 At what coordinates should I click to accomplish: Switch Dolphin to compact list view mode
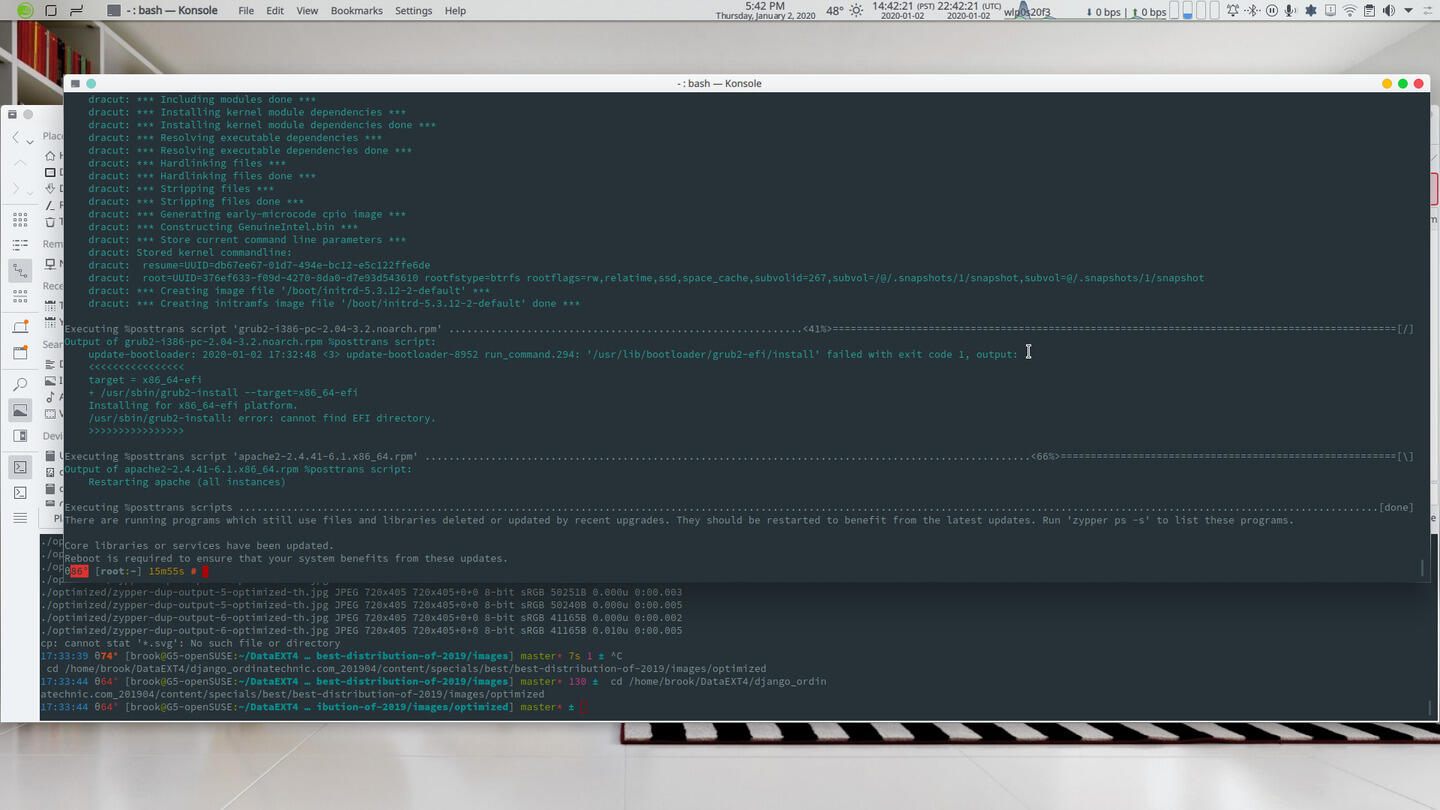click(x=20, y=244)
